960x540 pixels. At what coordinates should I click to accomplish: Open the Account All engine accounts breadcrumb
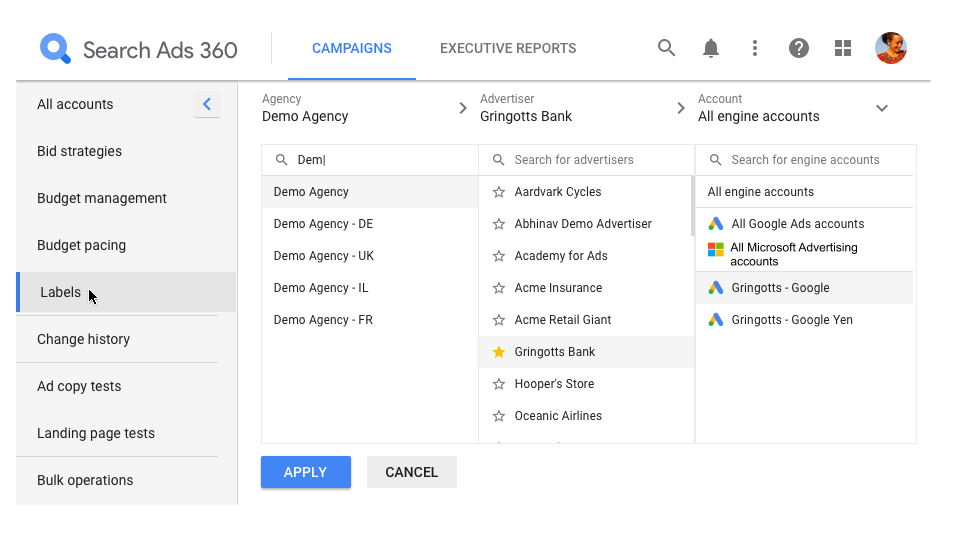[x=759, y=108]
